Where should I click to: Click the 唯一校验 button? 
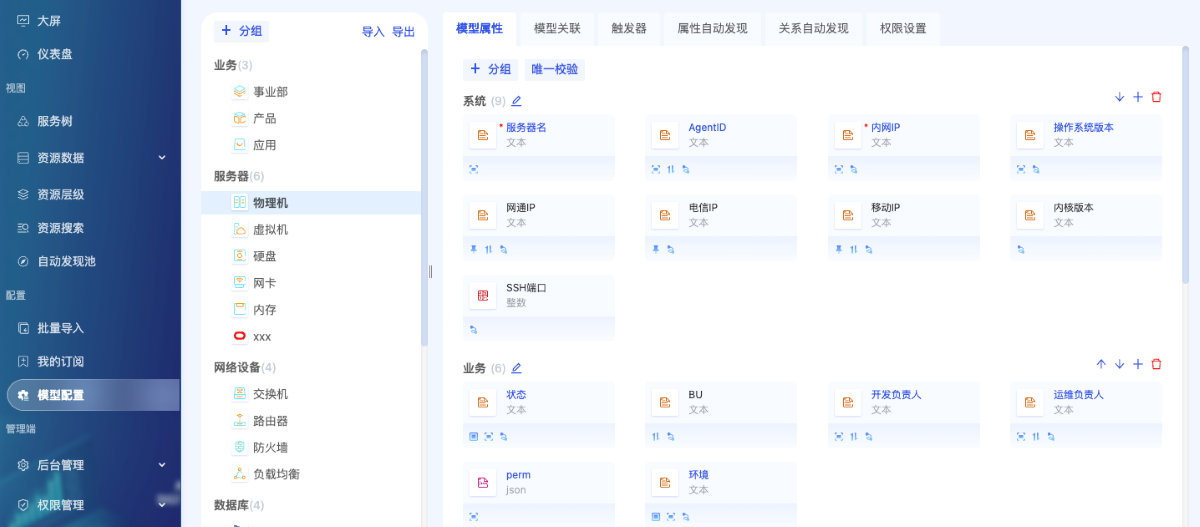coord(554,69)
